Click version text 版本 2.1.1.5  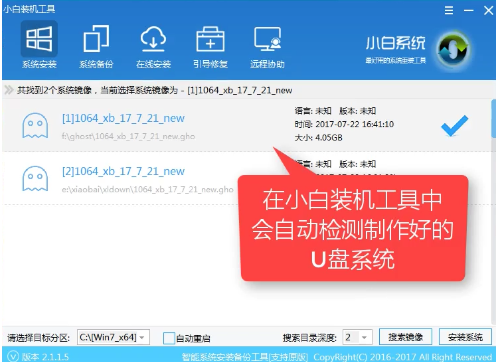pos(45,357)
